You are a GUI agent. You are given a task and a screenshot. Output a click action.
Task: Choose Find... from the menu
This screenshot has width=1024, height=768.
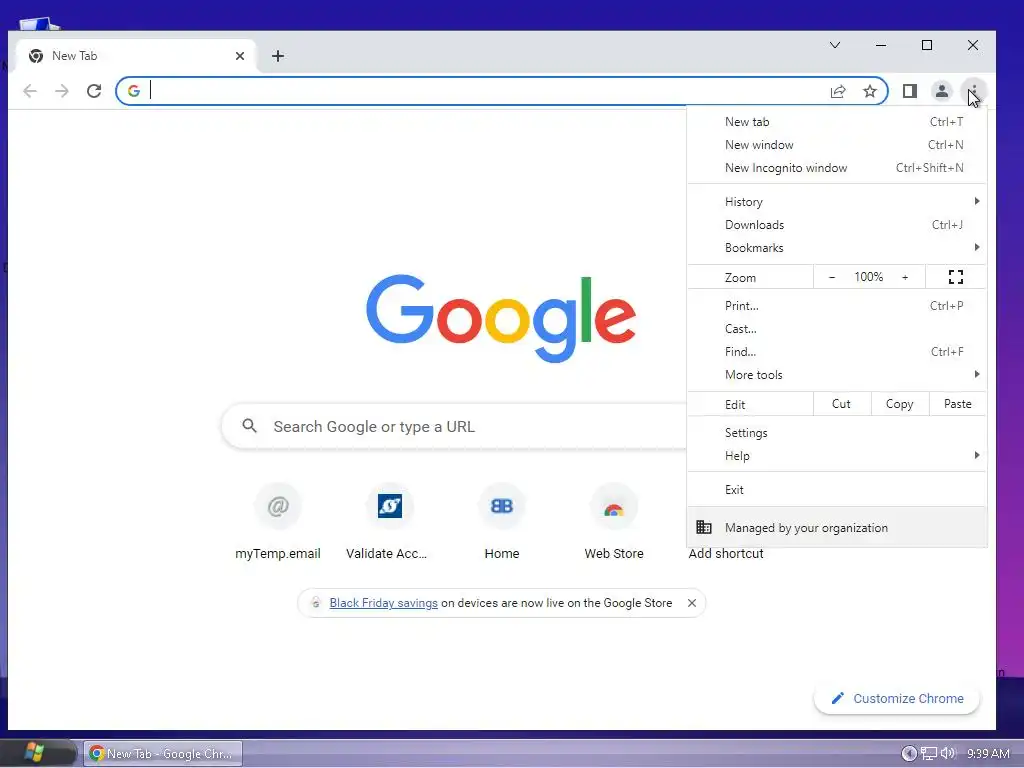[837, 351]
